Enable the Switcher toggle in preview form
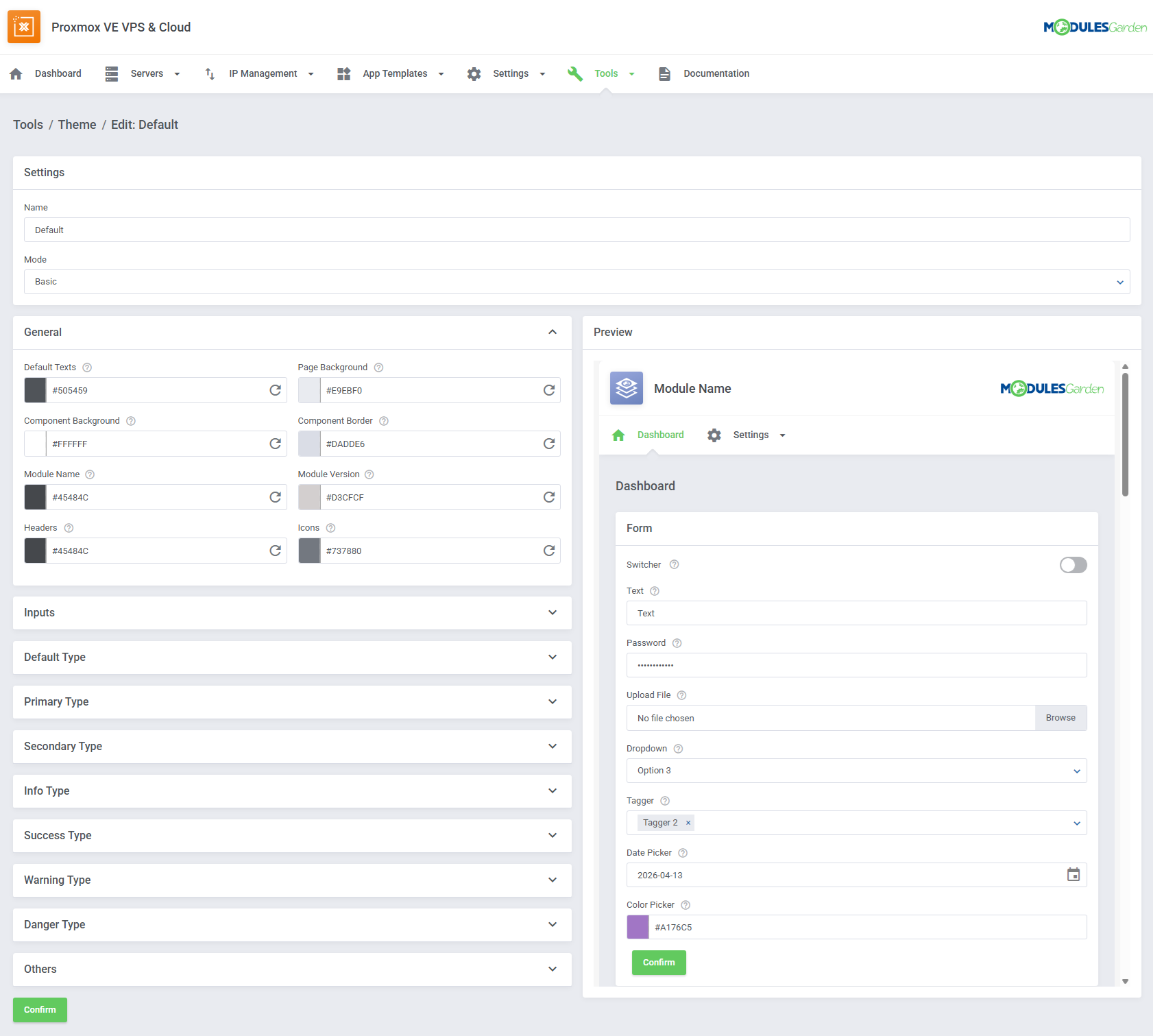 click(1073, 565)
